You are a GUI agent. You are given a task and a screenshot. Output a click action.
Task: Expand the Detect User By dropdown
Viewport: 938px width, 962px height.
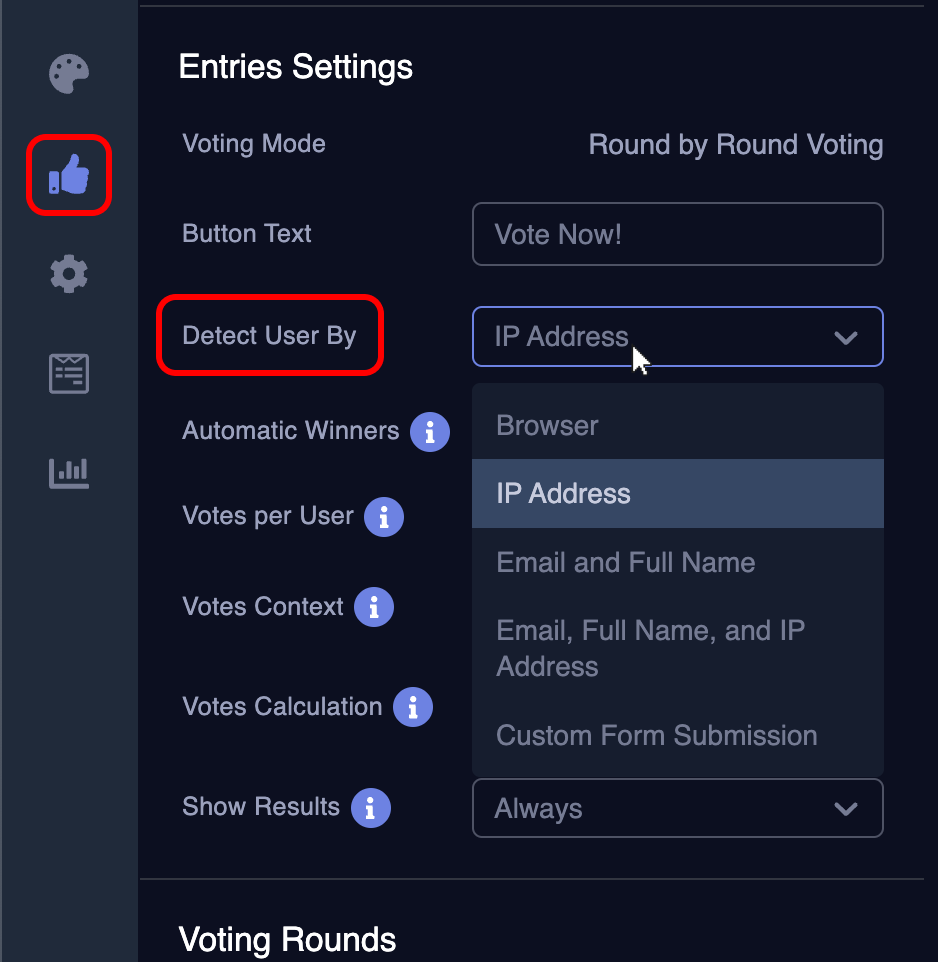[x=845, y=337]
